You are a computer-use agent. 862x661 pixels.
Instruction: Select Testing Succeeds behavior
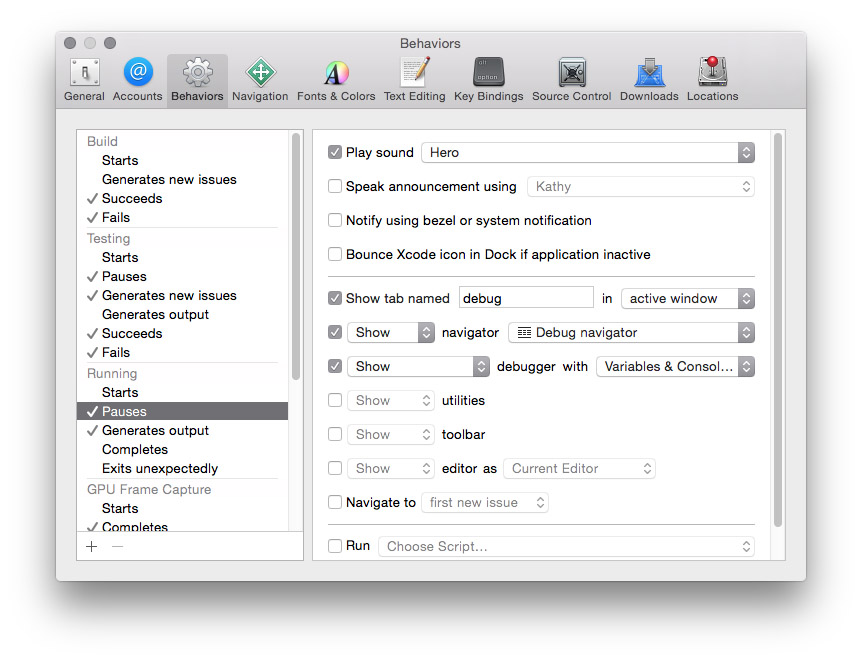[183, 333]
